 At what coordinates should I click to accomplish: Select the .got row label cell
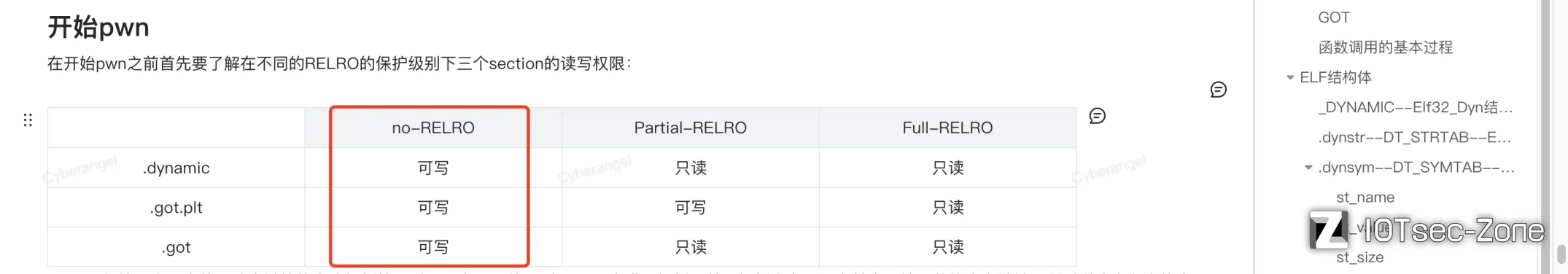point(176,247)
